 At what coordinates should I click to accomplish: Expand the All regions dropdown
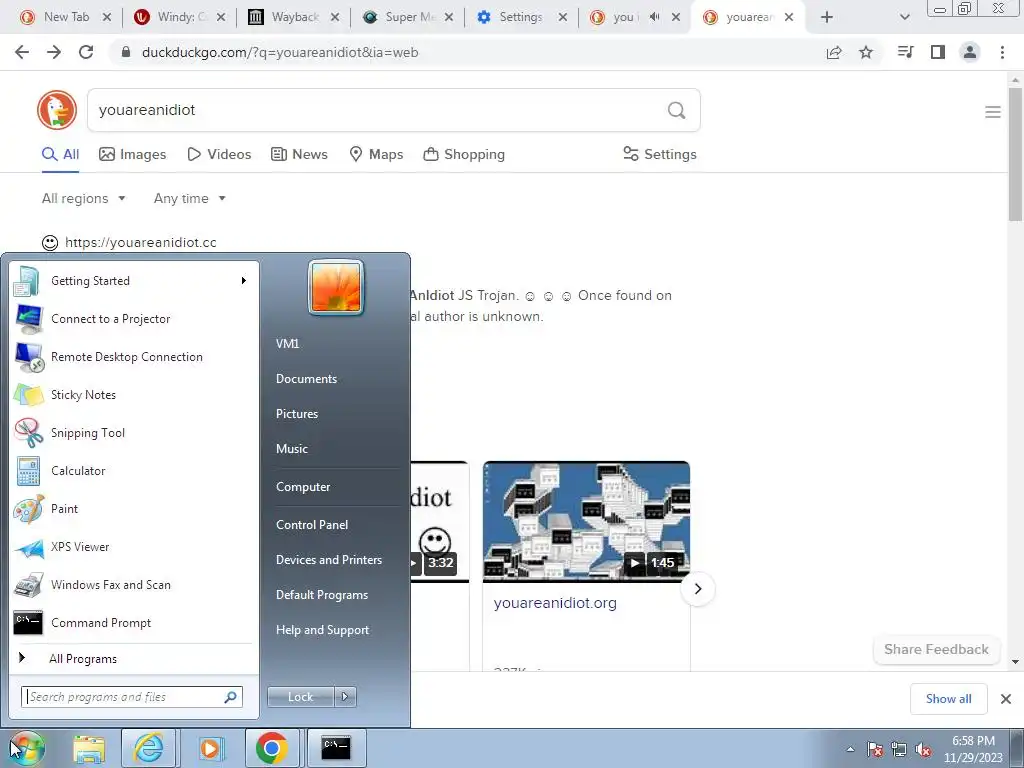(84, 199)
